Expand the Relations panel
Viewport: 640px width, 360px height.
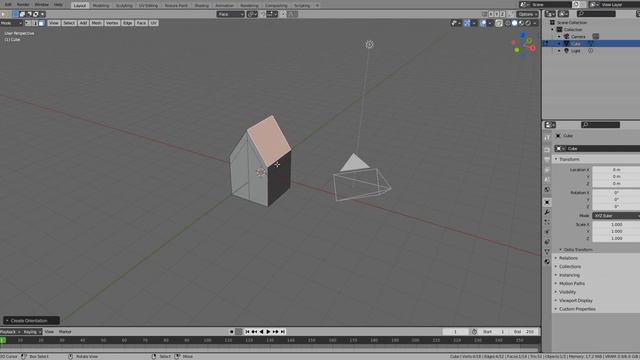point(568,258)
